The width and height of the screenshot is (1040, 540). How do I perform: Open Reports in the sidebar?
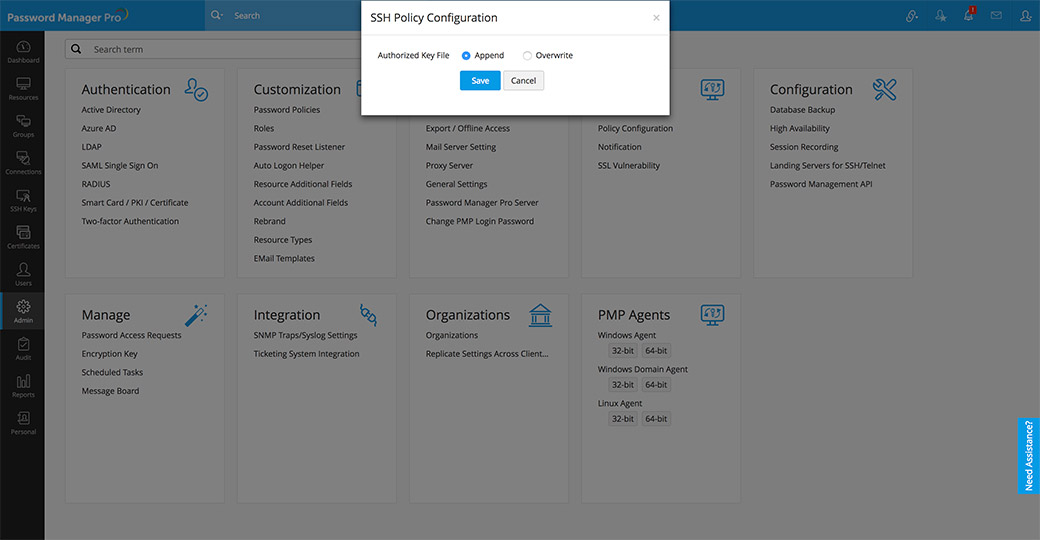point(22,385)
